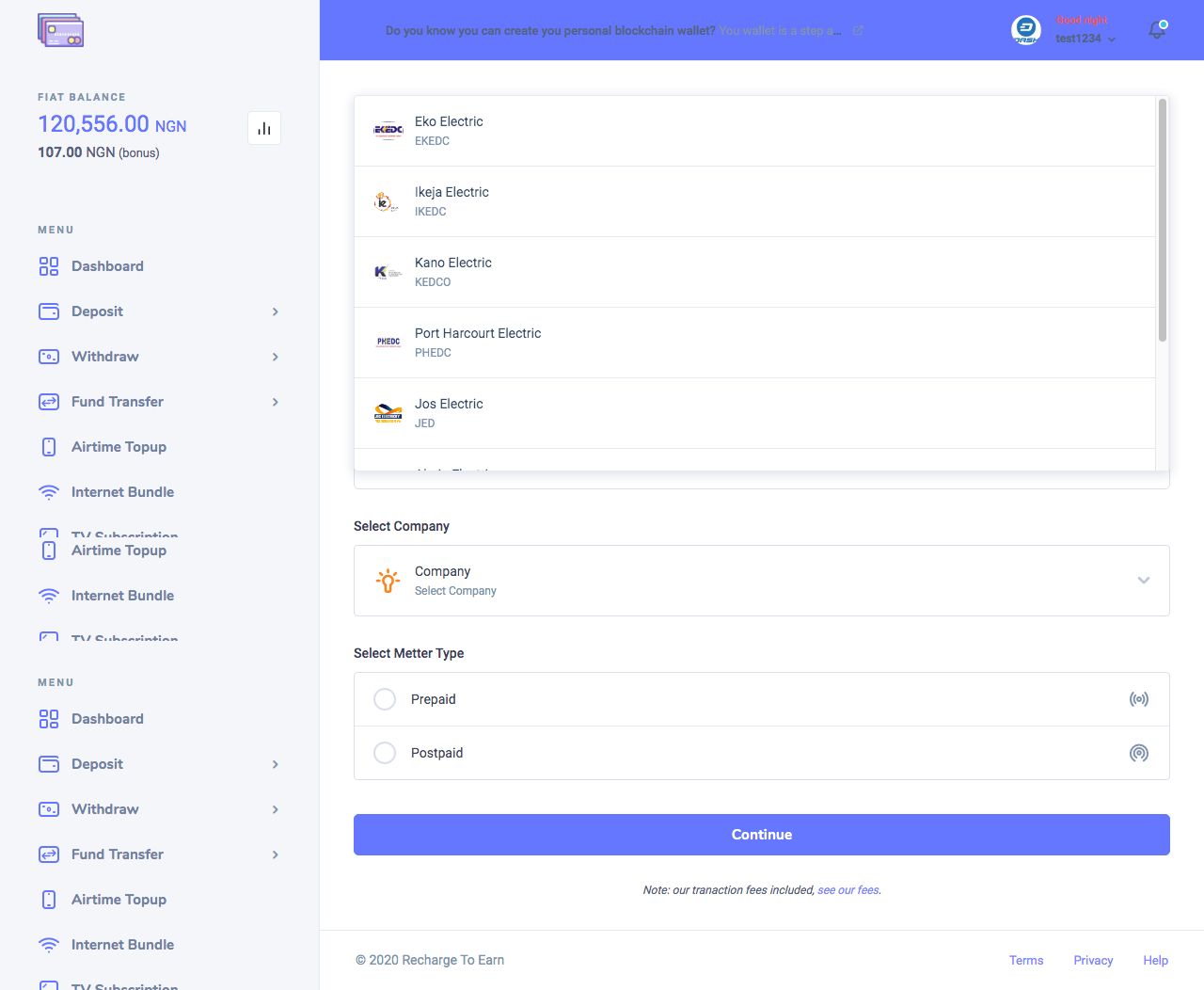Click the Recharge To Earn card logo
Image resolution: width=1204 pixels, height=990 pixels.
pyautogui.click(x=61, y=30)
